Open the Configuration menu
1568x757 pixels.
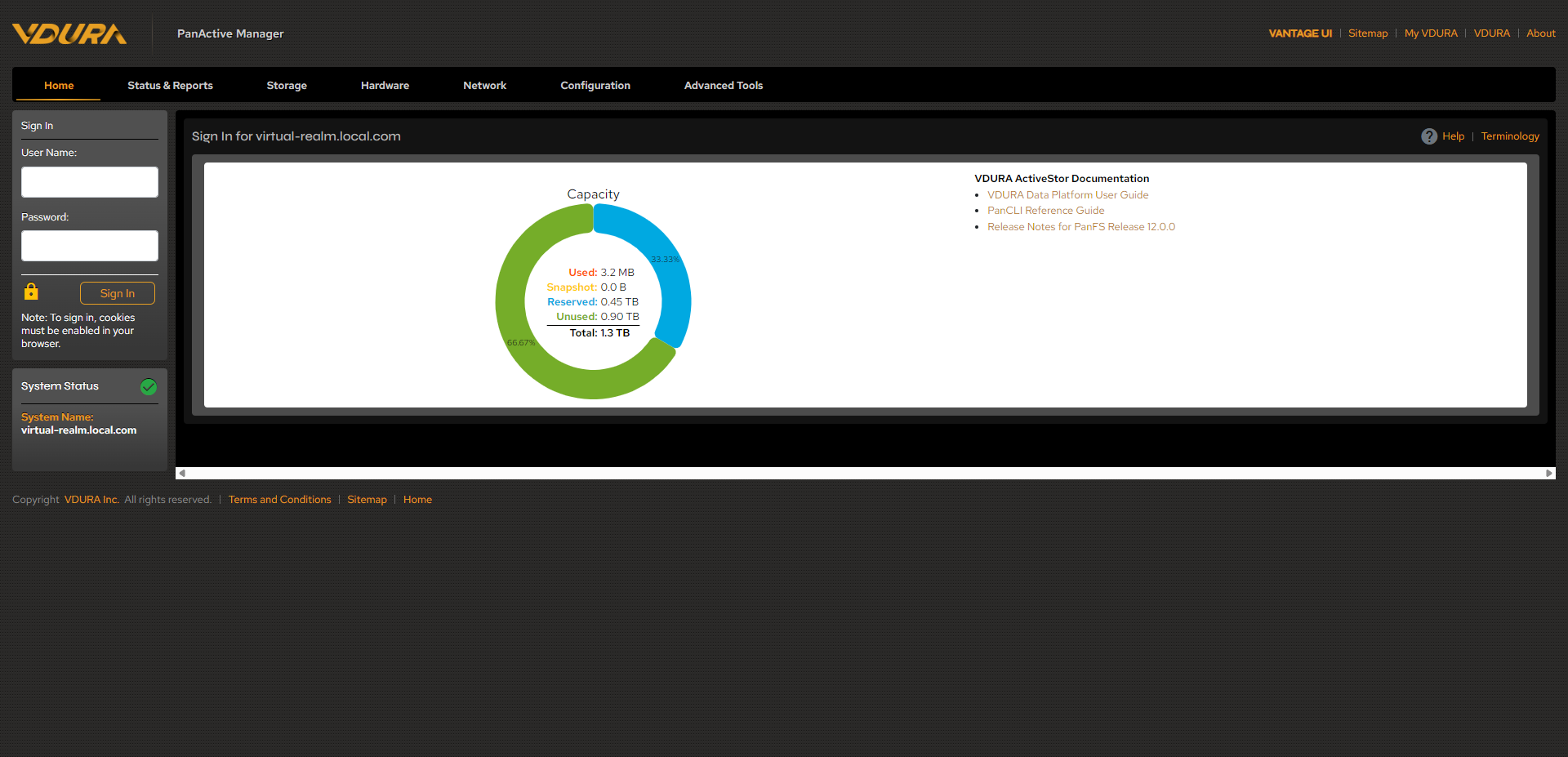tap(595, 86)
